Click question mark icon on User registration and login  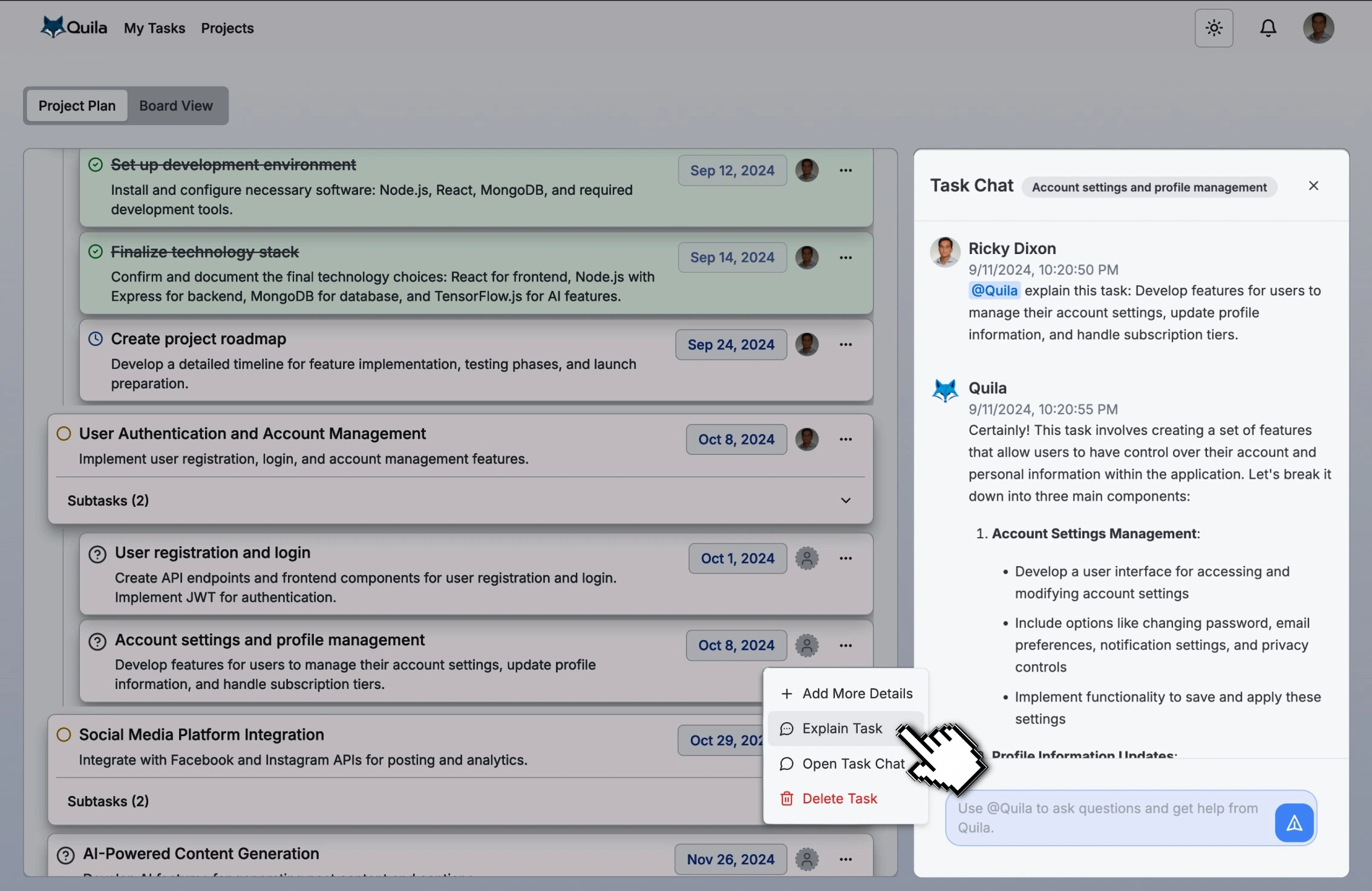[x=97, y=553]
